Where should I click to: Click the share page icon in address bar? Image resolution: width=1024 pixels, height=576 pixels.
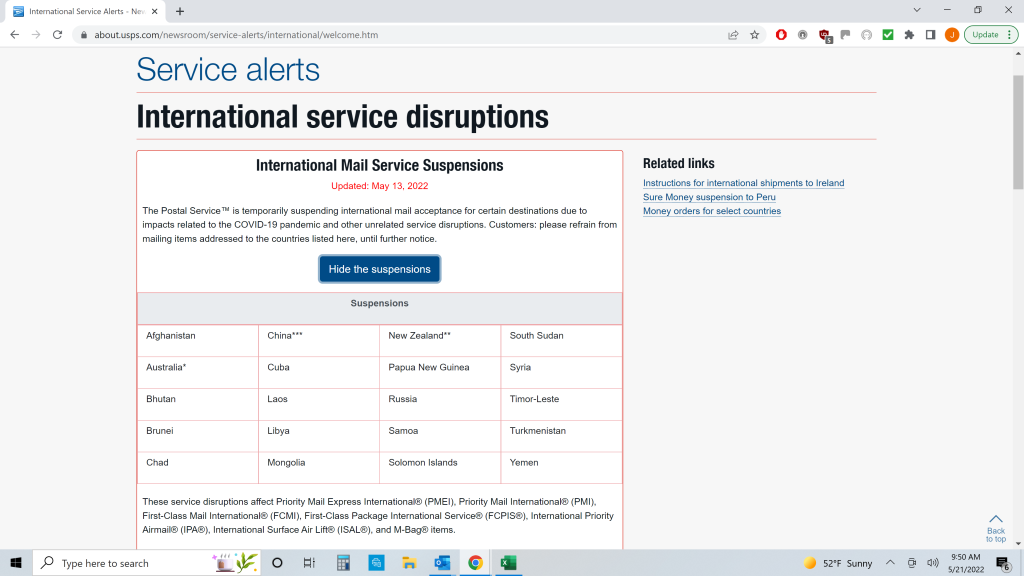pos(733,34)
